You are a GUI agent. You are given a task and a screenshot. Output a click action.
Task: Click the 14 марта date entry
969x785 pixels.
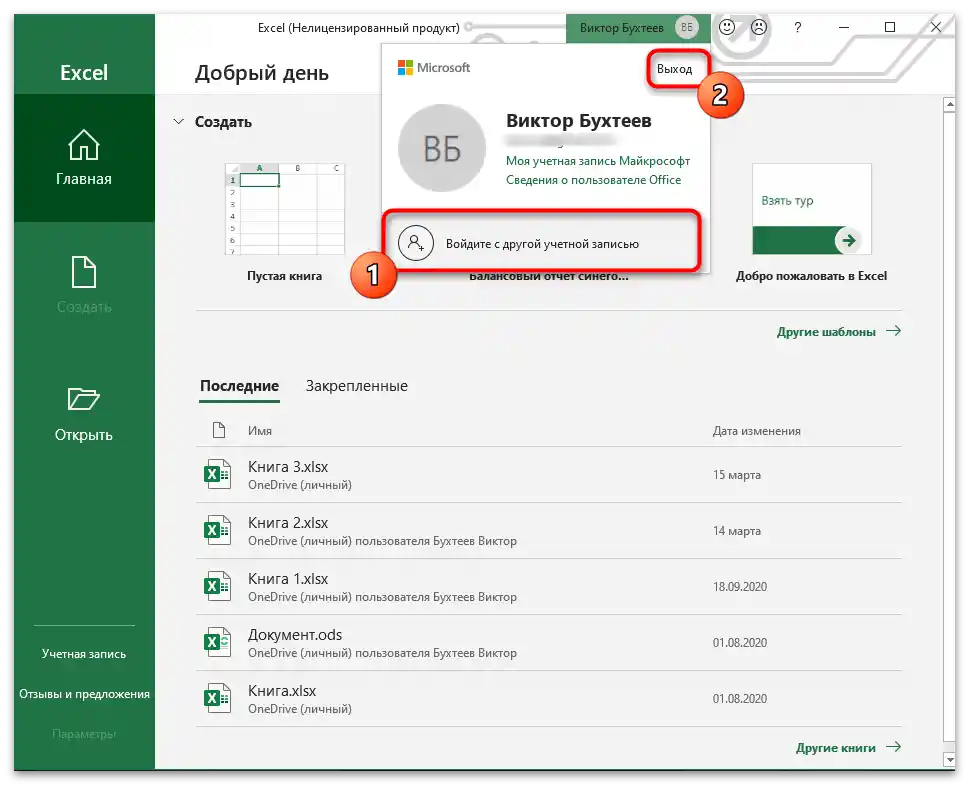[x=737, y=530]
